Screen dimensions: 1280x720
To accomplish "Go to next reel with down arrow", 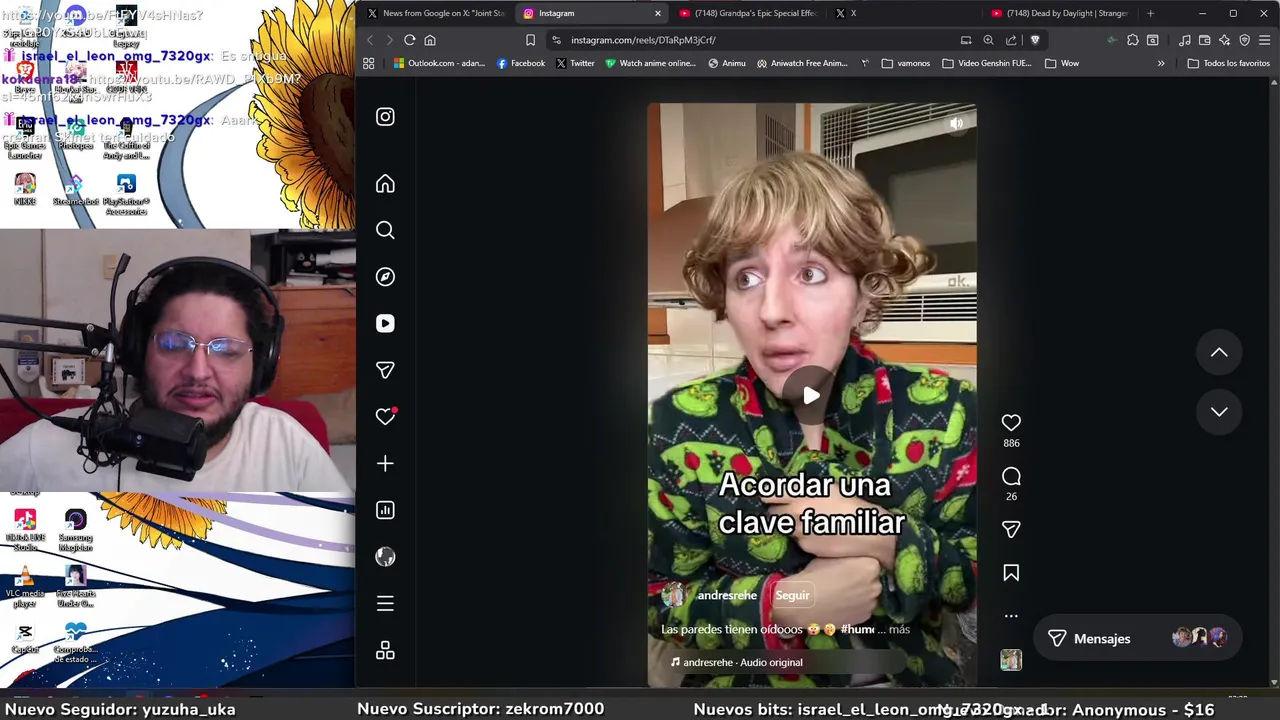I will click(1219, 411).
